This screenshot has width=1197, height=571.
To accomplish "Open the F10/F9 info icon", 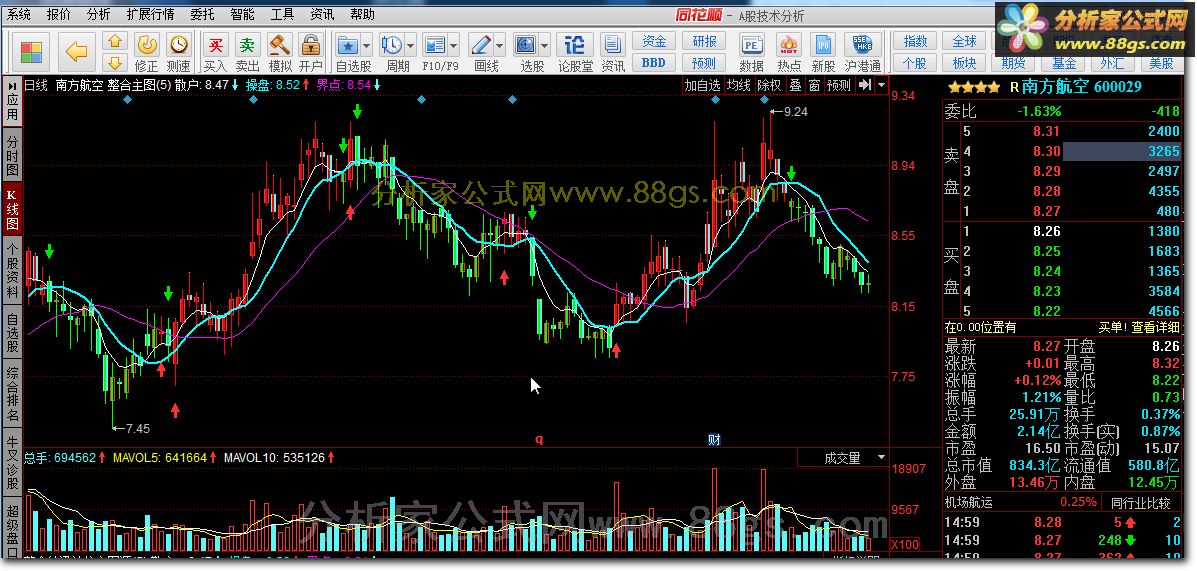I will pyautogui.click(x=434, y=44).
